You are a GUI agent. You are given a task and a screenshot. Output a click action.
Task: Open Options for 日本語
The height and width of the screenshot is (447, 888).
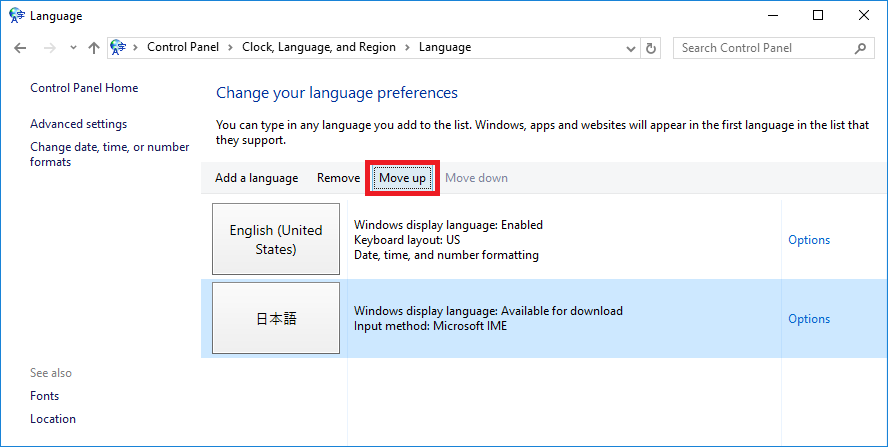(x=809, y=319)
